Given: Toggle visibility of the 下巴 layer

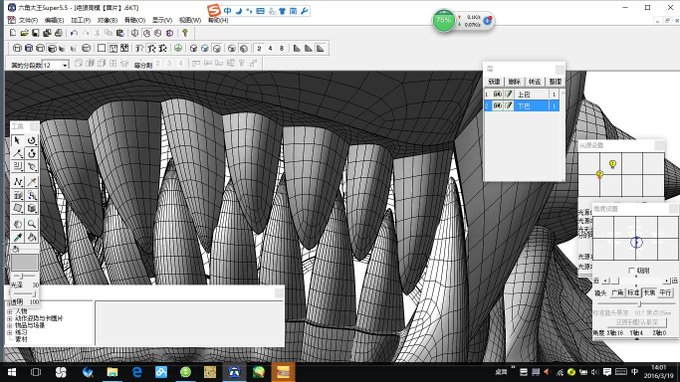Looking at the screenshot, I should point(497,105).
